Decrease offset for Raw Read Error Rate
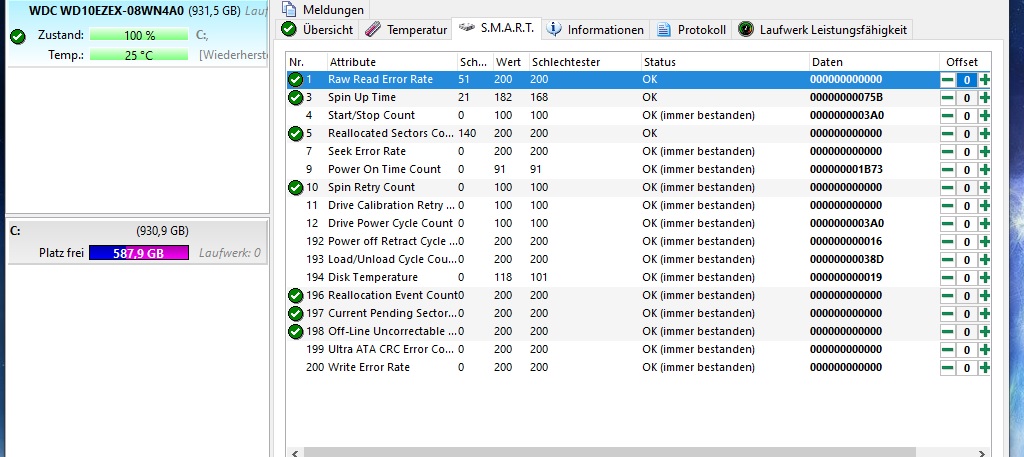The height and width of the screenshot is (457, 1024). click(x=948, y=80)
